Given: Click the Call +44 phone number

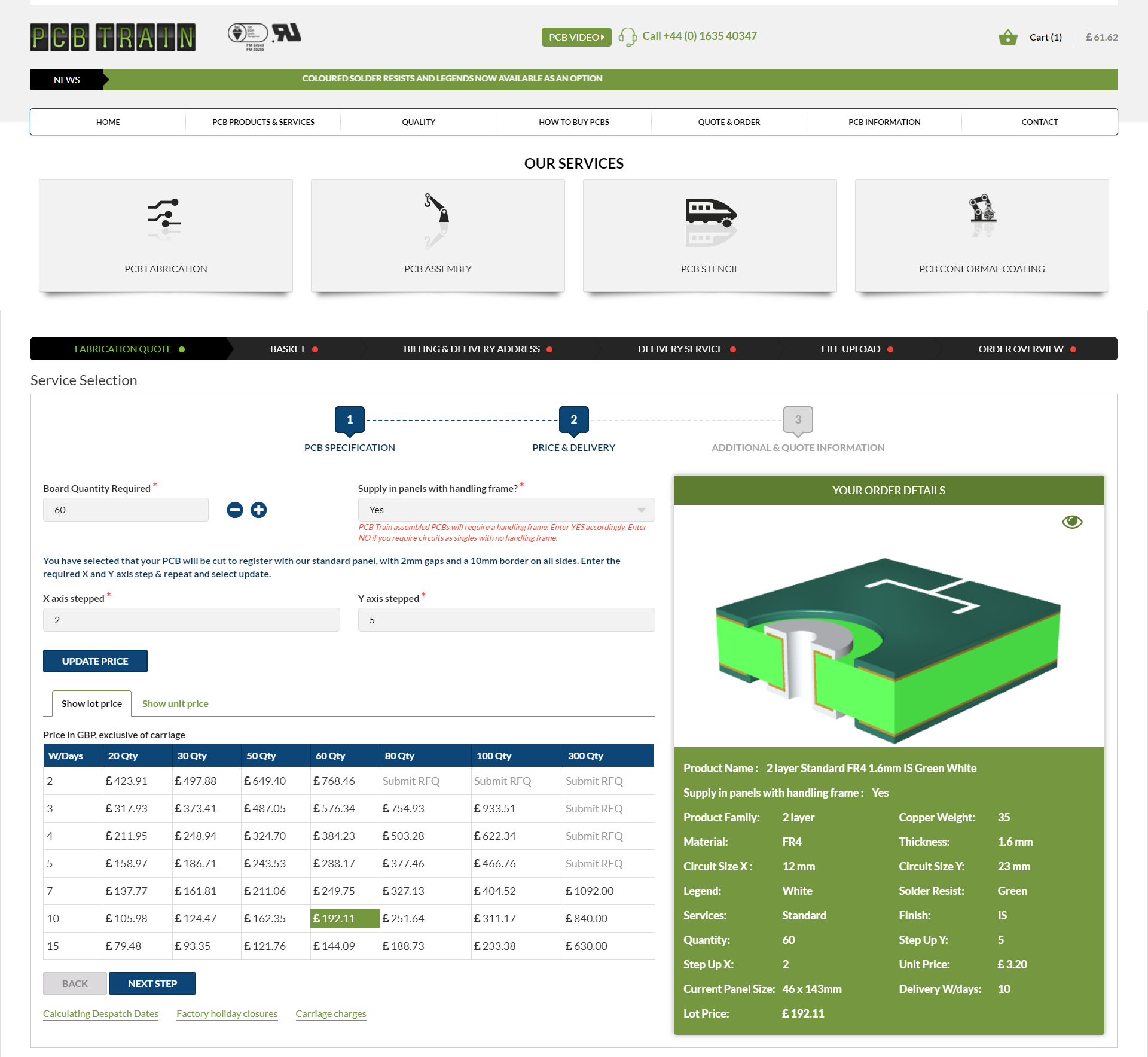Looking at the screenshot, I should coord(700,36).
